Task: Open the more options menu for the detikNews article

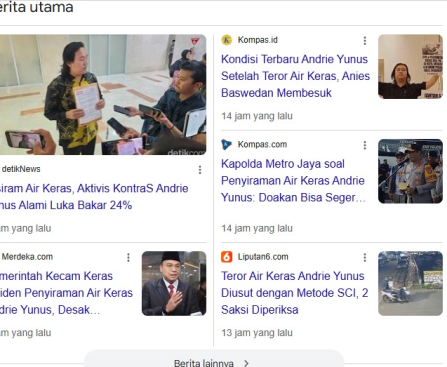Action: coord(200,170)
